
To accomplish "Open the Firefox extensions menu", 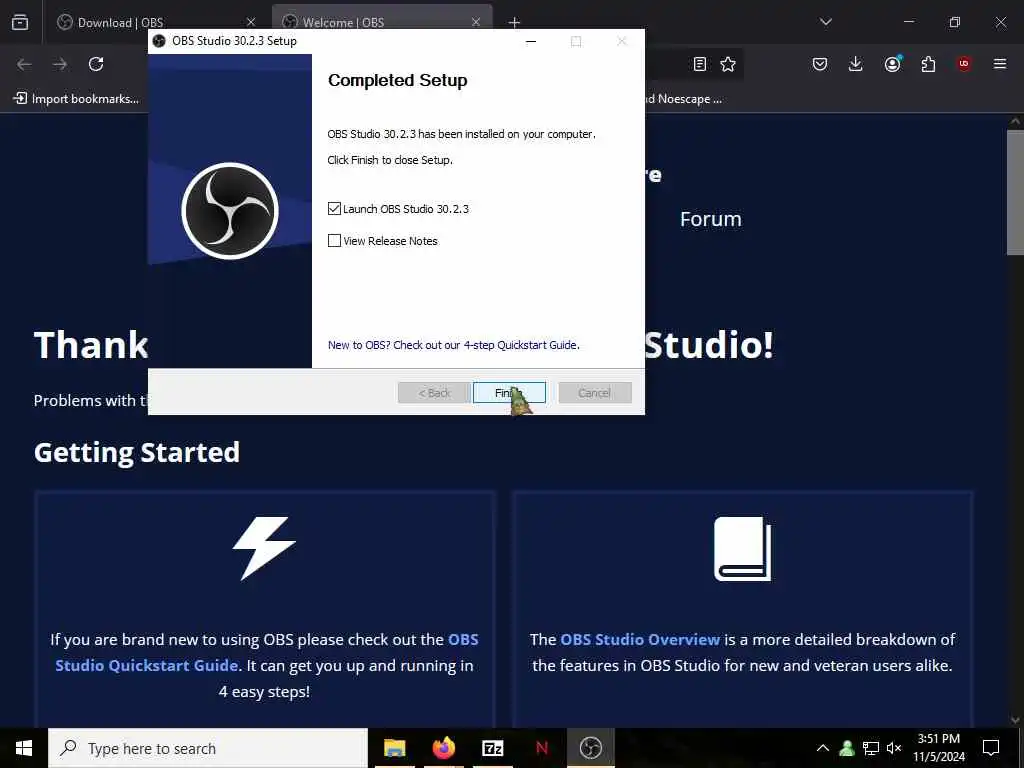I will (928, 64).
